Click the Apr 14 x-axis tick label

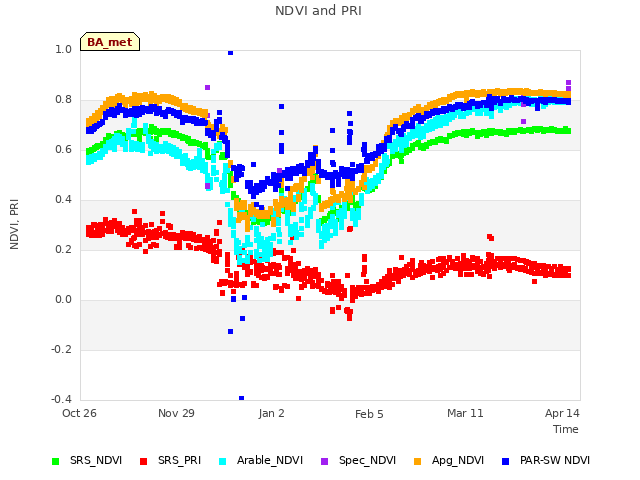coord(562,413)
